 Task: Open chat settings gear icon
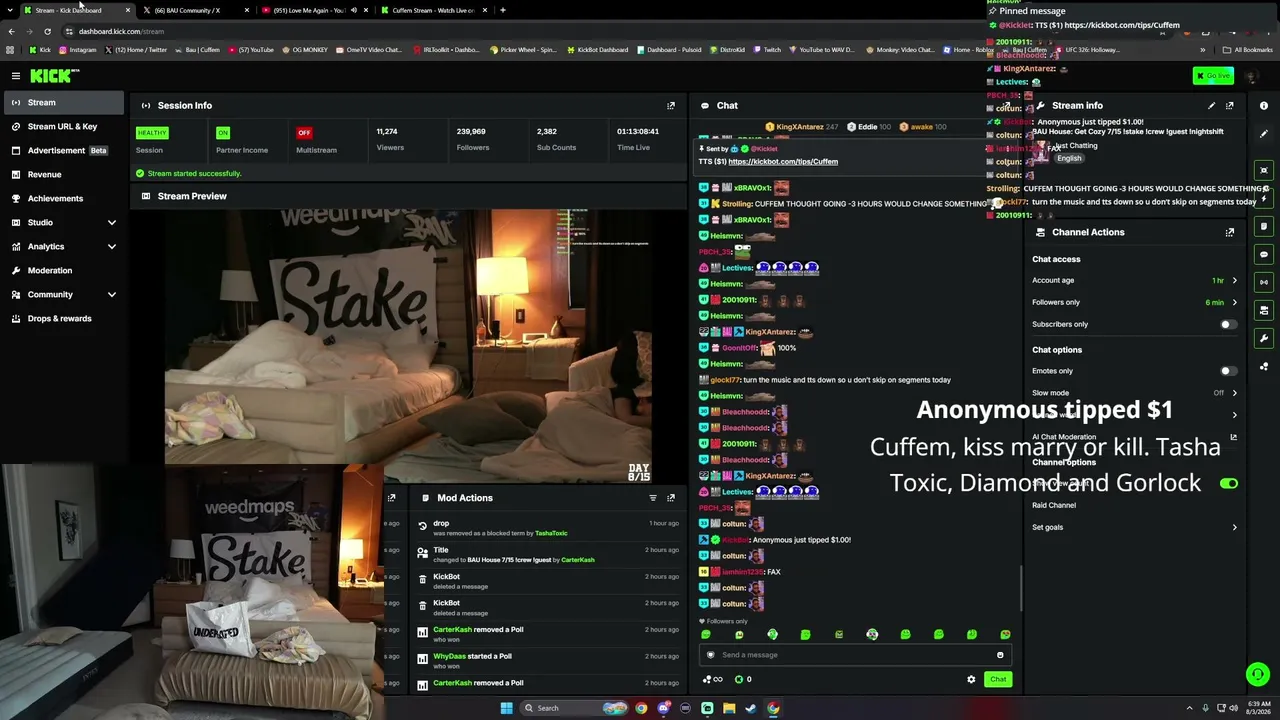[971, 679]
